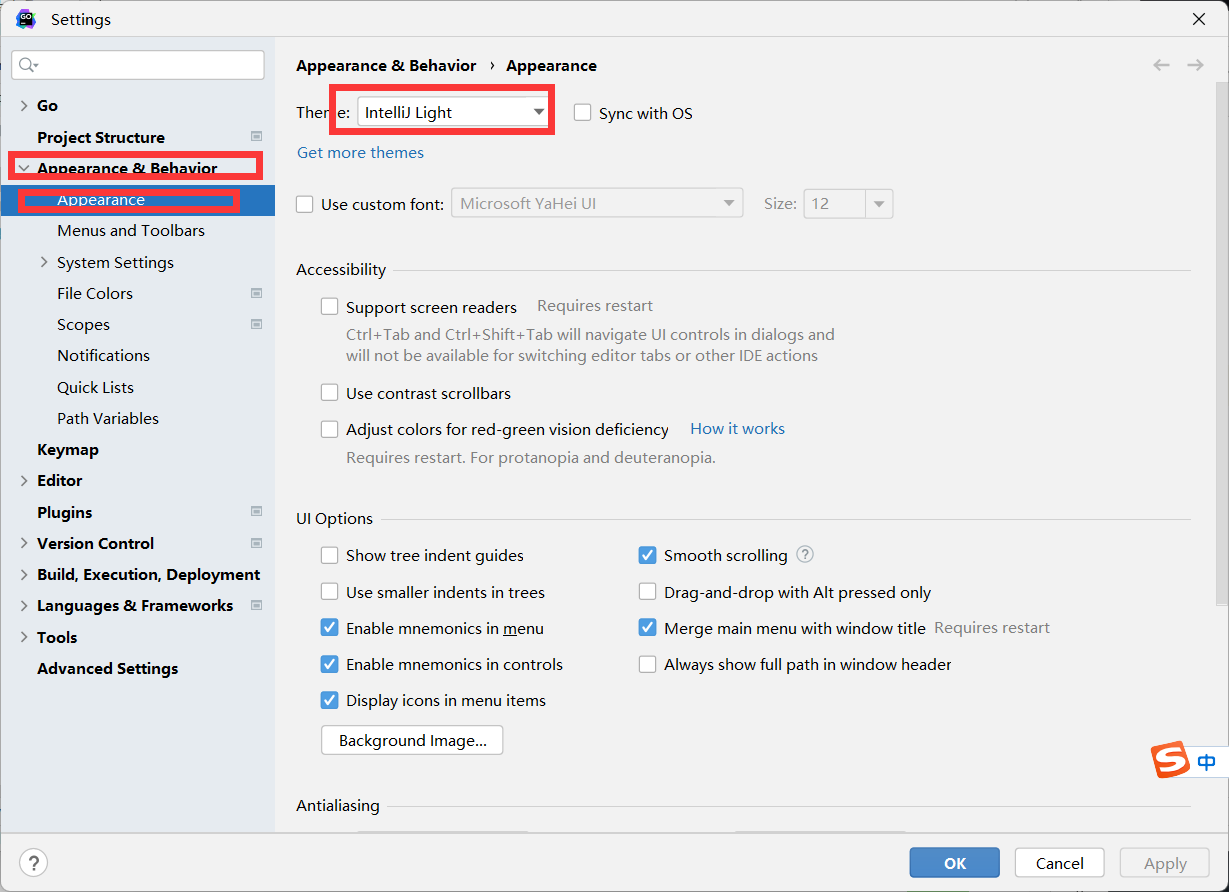Click the File Colors project-level icon
1229x892 pixels.
pos(256,293)
